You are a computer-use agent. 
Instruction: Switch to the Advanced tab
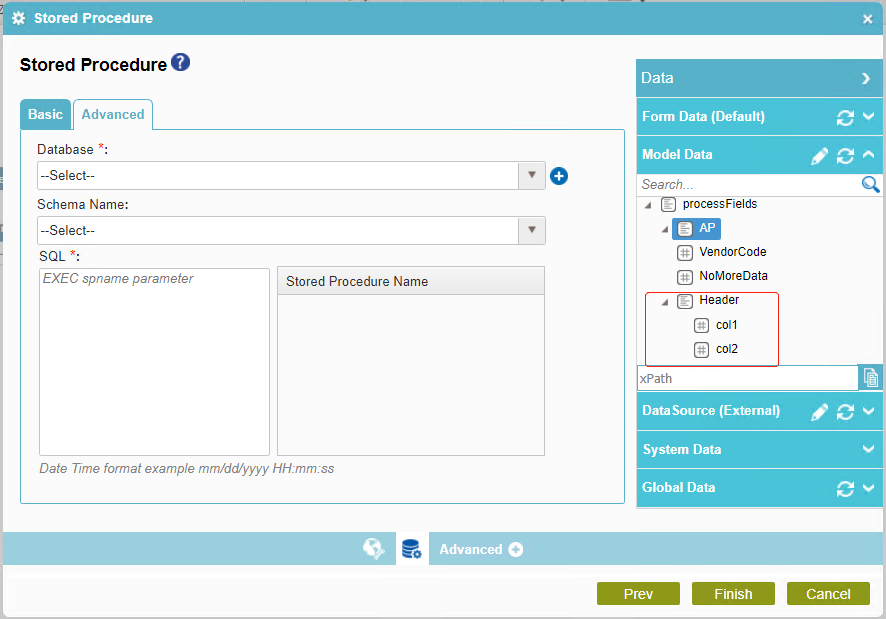coord(113,115)
